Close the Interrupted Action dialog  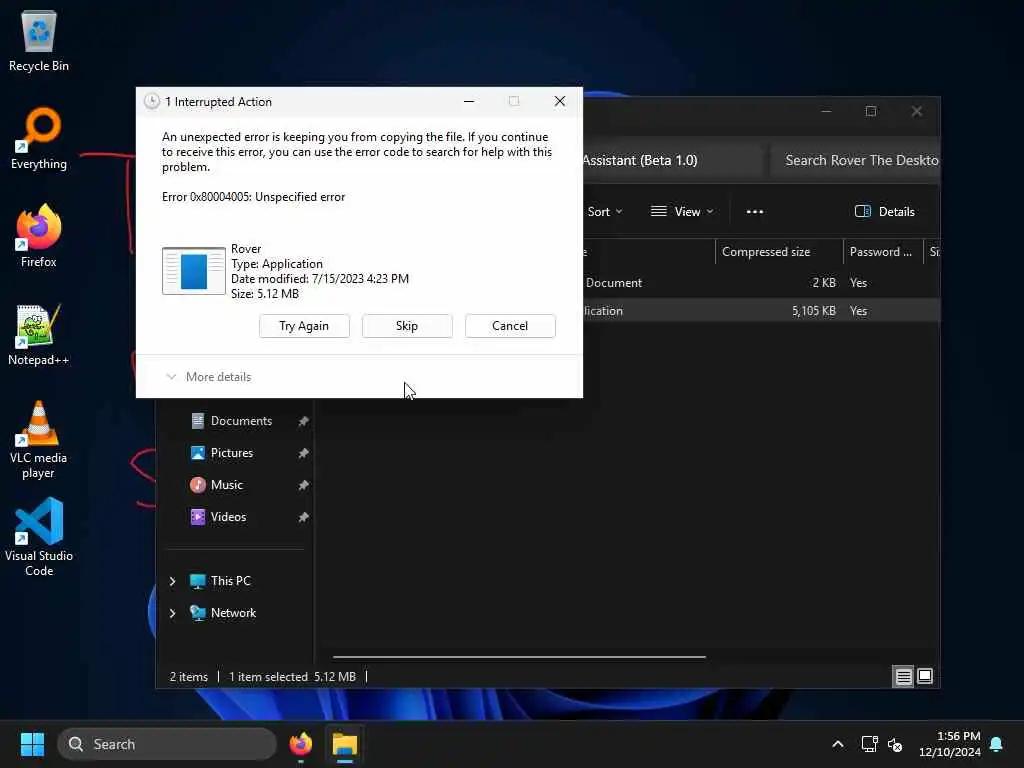[560, 101]
